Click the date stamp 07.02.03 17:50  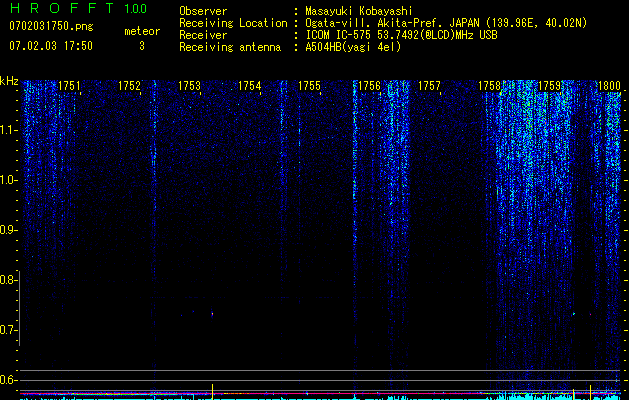point(51,45)
